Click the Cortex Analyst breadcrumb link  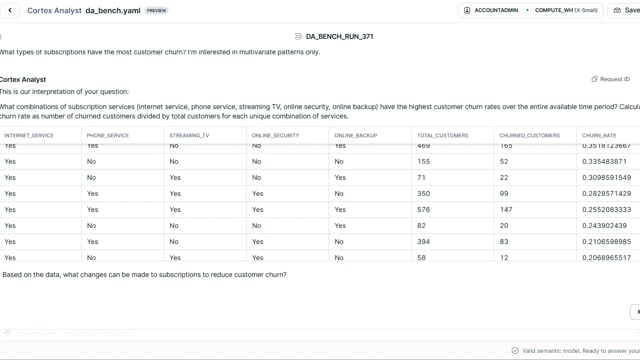tap(54, 11)
